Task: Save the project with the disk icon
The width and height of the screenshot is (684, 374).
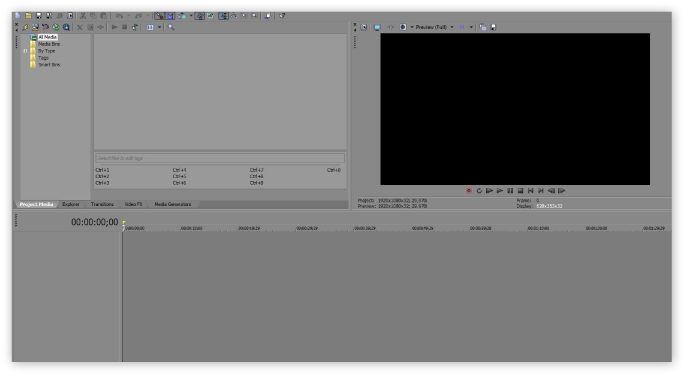Action: pos(39,16)
